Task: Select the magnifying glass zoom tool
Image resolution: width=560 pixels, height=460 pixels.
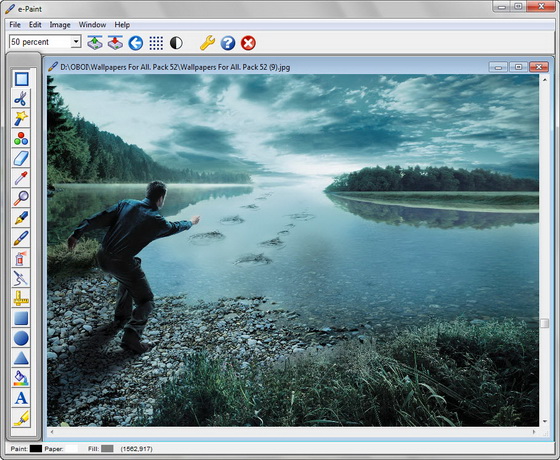Action: point(21,198)
